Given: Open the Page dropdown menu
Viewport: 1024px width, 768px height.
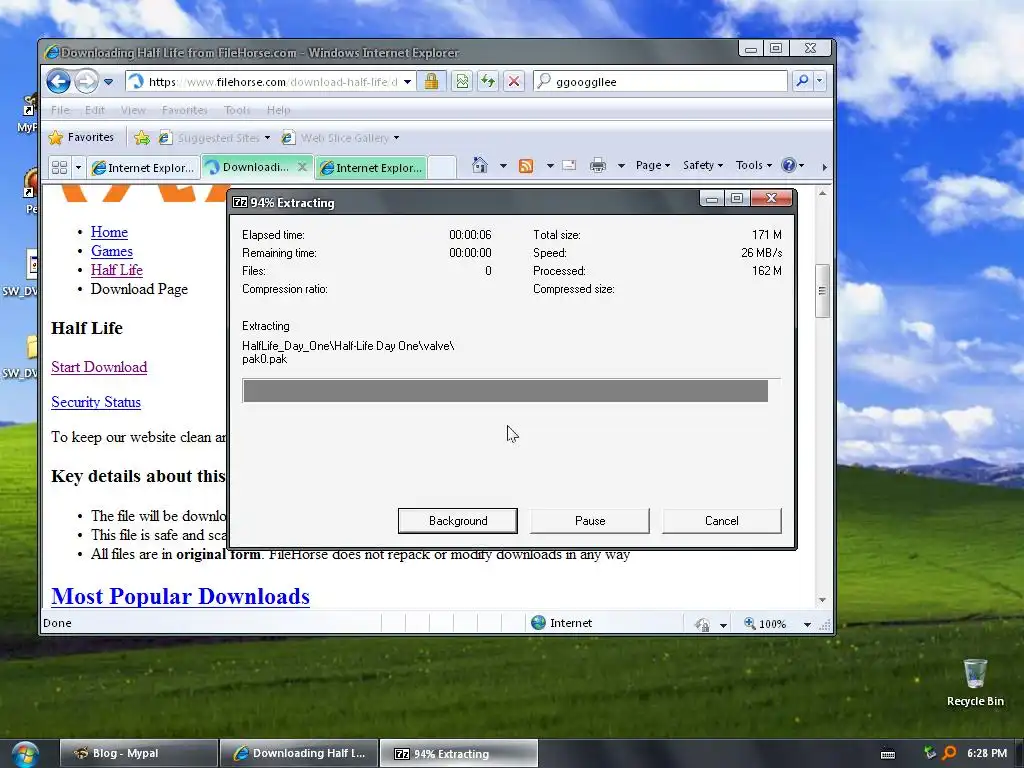Looking at the screenshot, I should (653, 165).
